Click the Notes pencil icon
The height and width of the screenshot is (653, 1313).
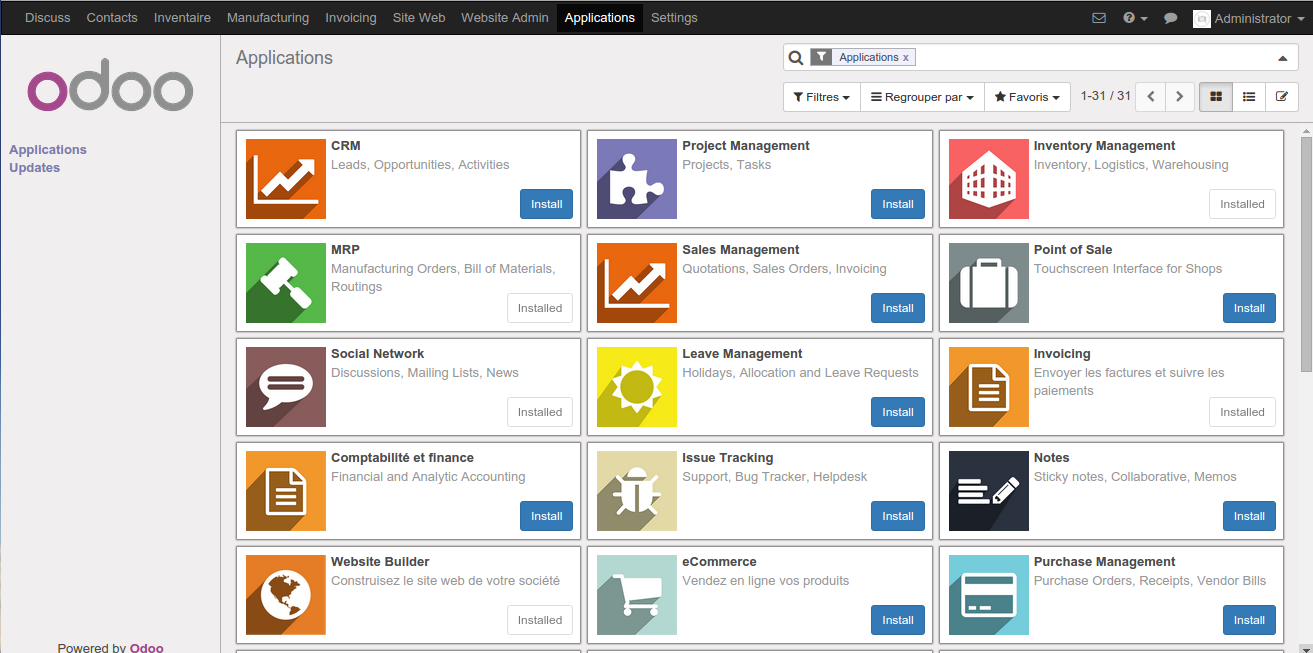tap(988, 491)
